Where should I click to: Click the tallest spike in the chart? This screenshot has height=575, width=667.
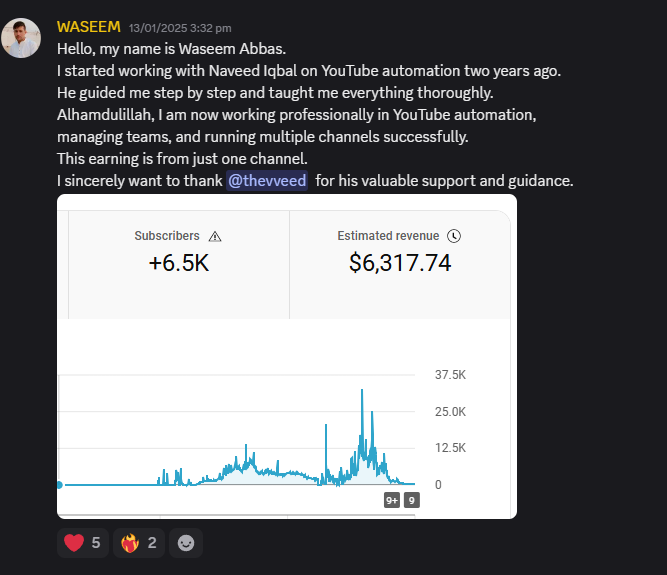363,391
